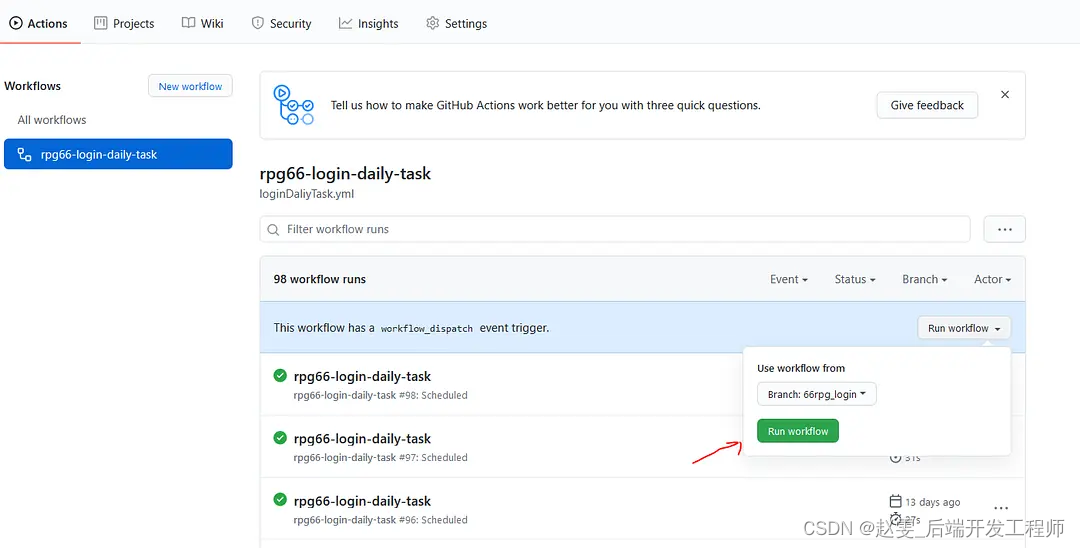Switch to the Projects tab
This screenshot has height=548, width=1080.
point(124,23)
